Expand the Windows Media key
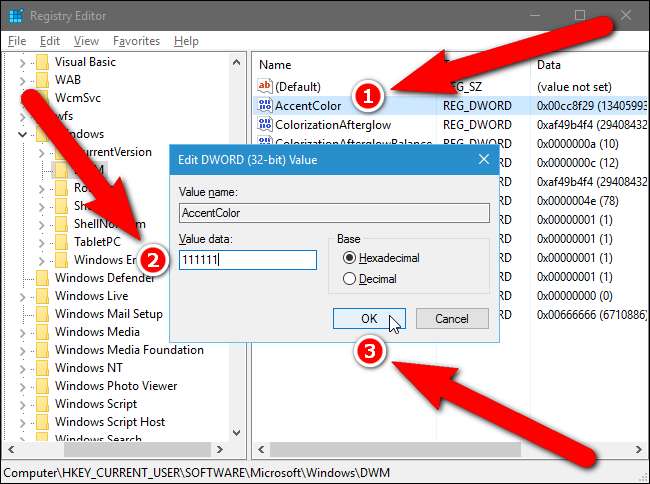 tap(22, 332)
